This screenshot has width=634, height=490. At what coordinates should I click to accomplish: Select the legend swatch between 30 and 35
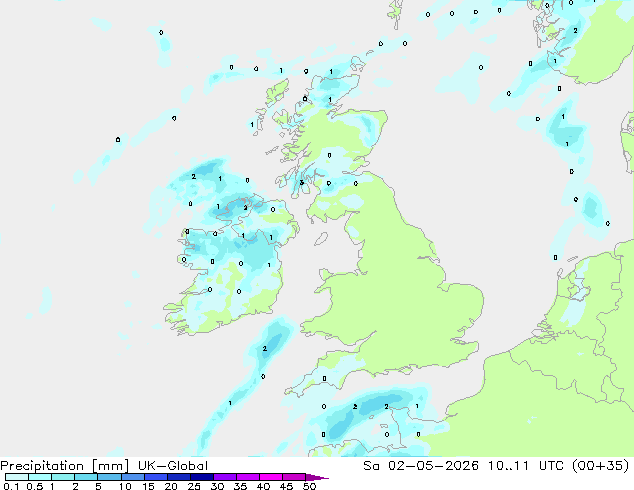click(224, 477)
